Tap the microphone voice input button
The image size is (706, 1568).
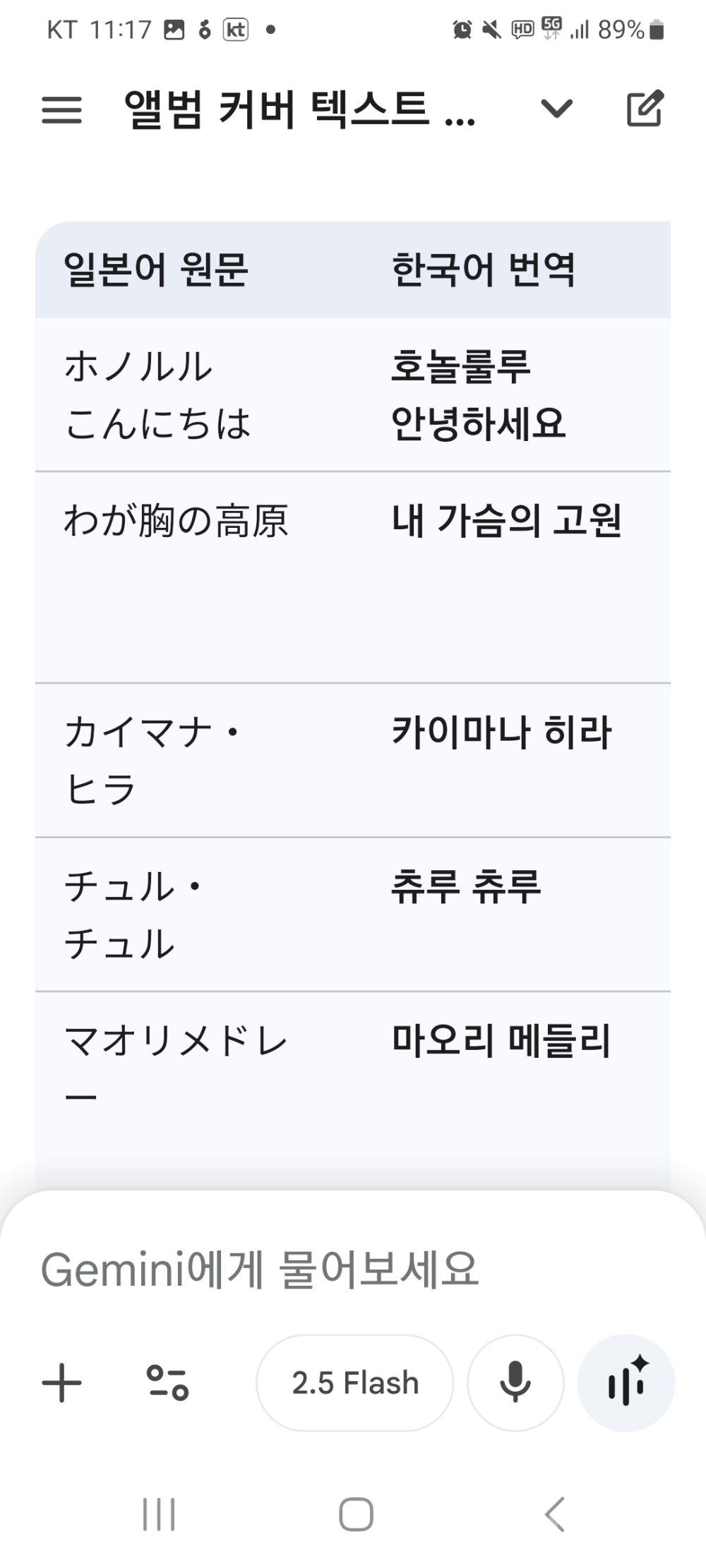click(515, 1382)
